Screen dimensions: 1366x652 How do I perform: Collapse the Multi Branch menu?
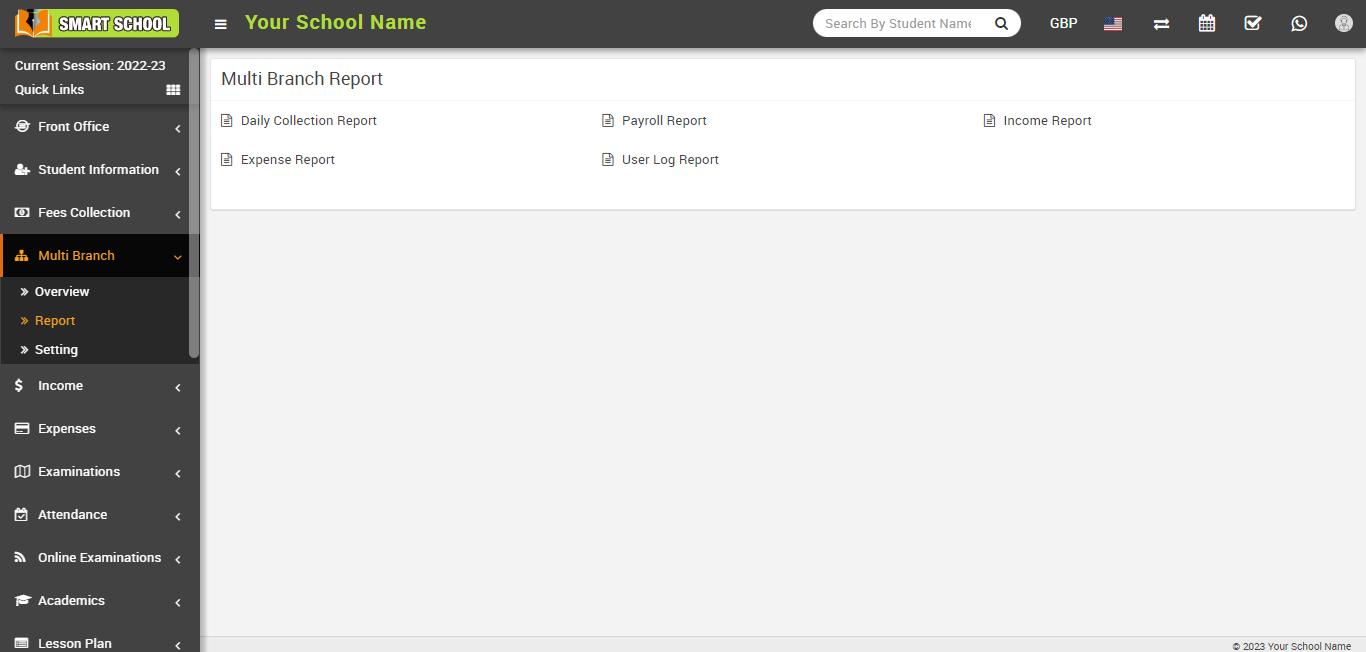click(x=98, y=256)
